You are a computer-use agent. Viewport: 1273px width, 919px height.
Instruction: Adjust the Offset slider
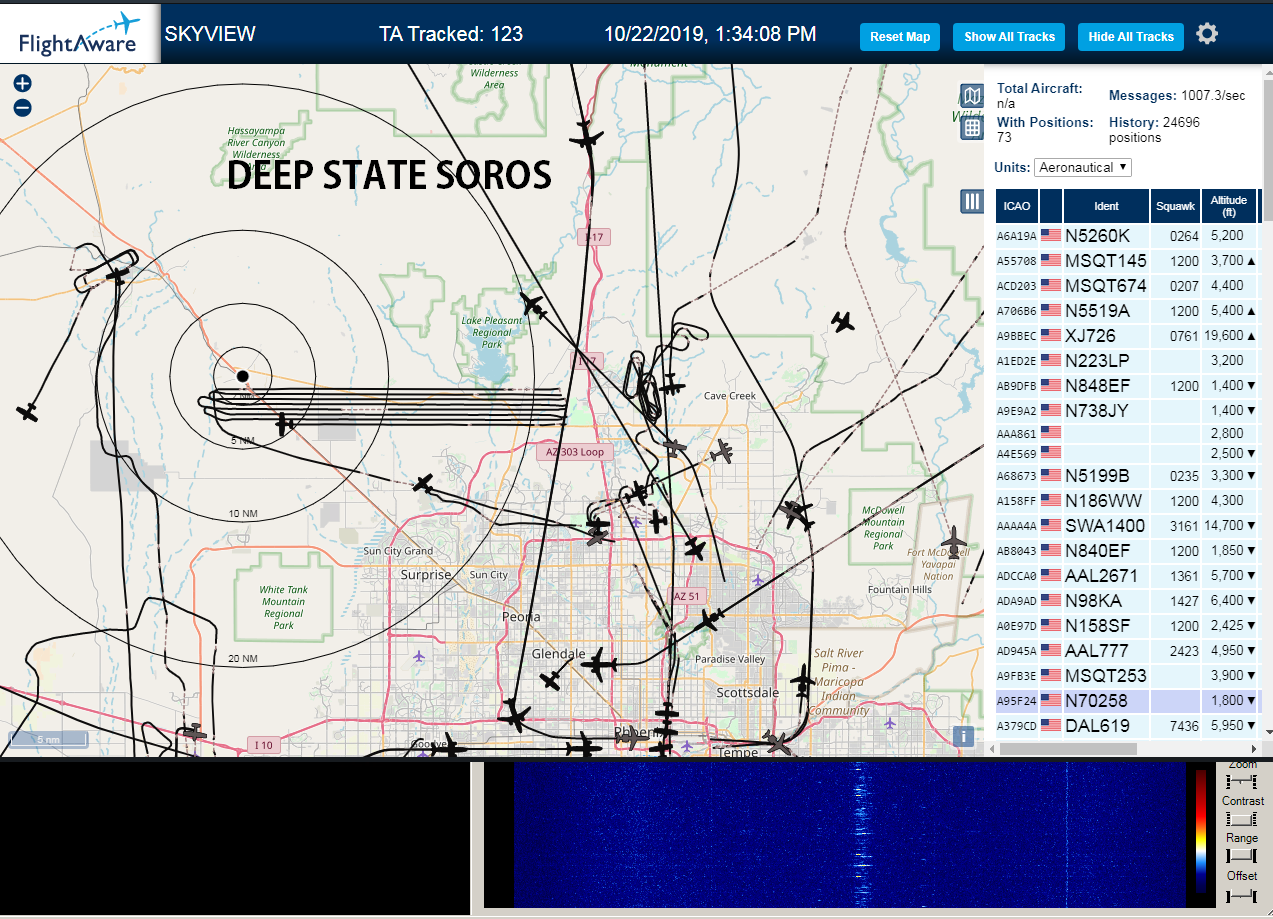1241,895
